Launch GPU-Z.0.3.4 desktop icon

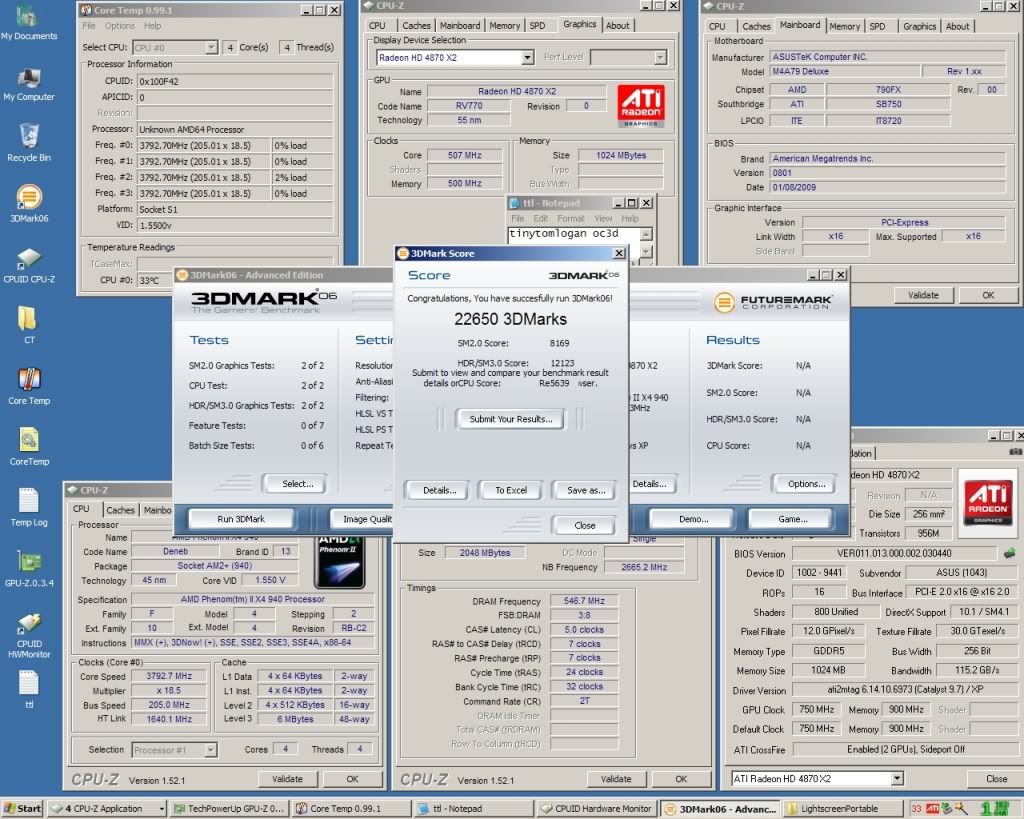pos(29,568)
